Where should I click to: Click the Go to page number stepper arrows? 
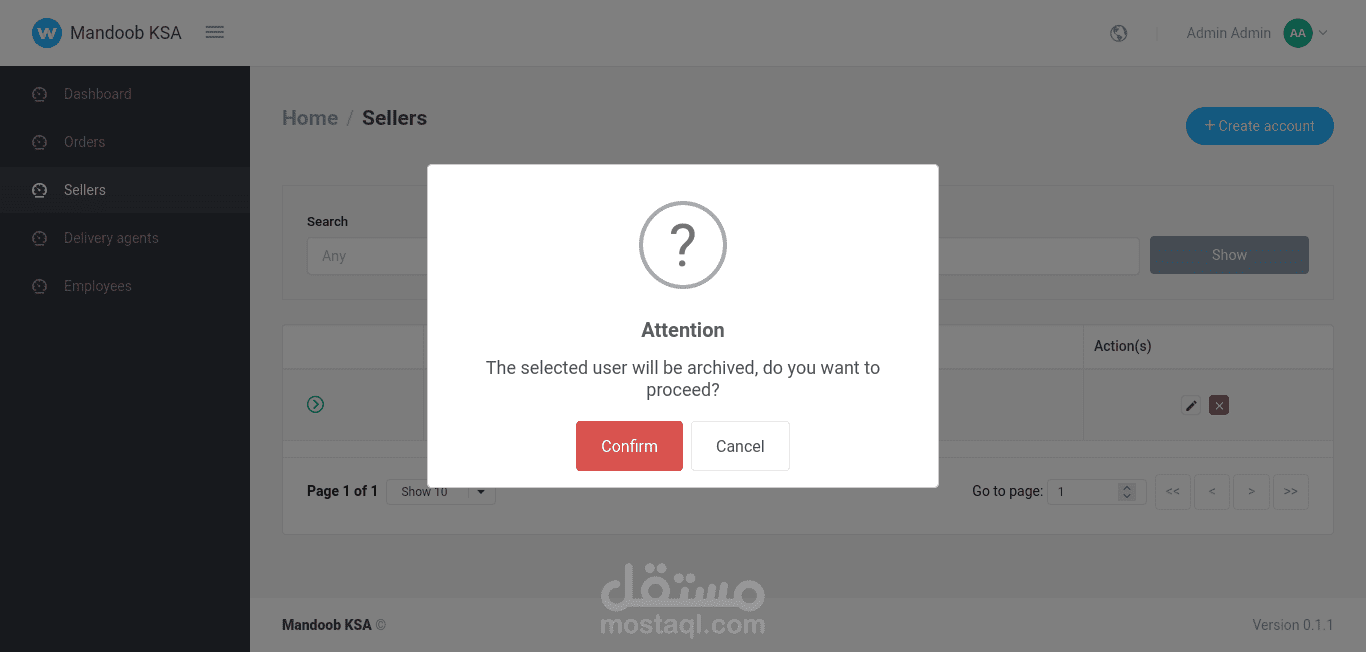coord(1127,491)
